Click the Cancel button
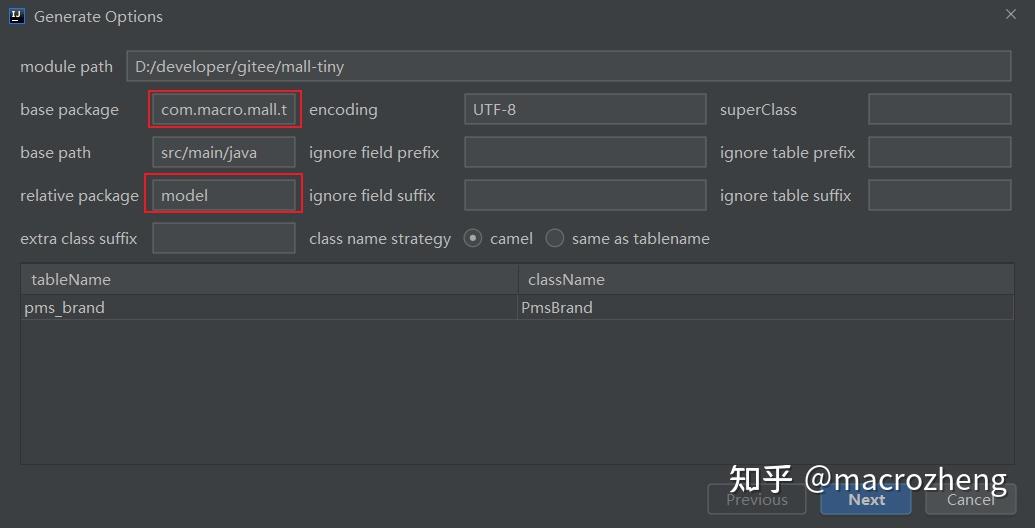The image size is (1035, 528). coord(970,499)
